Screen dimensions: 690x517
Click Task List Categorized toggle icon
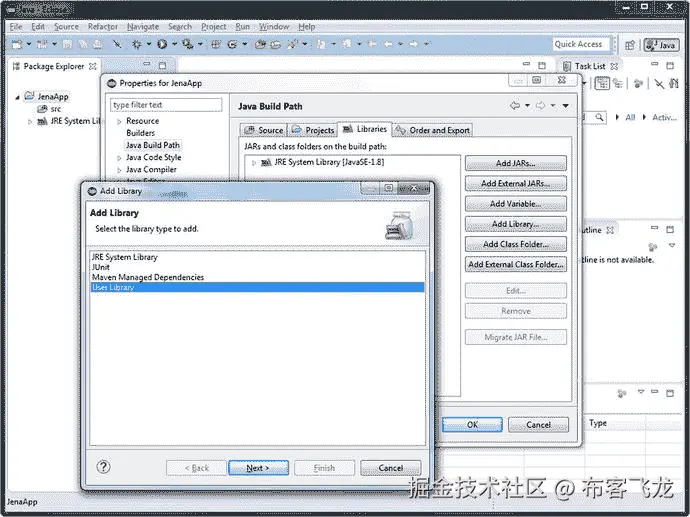602,83
